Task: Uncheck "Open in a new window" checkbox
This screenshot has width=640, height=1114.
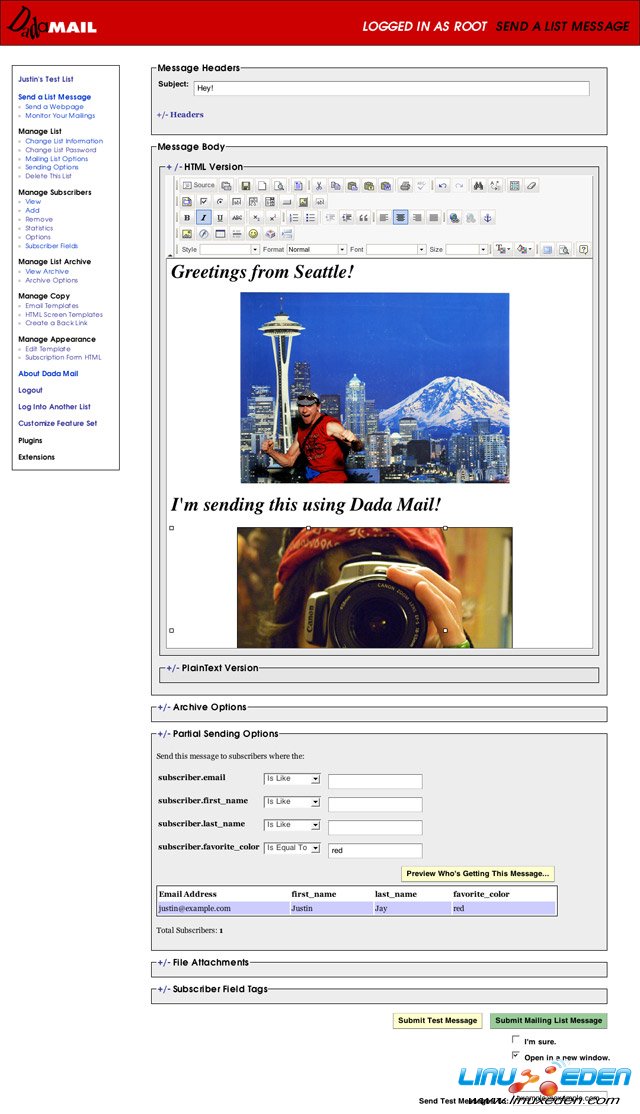Action: point(516,1056)
